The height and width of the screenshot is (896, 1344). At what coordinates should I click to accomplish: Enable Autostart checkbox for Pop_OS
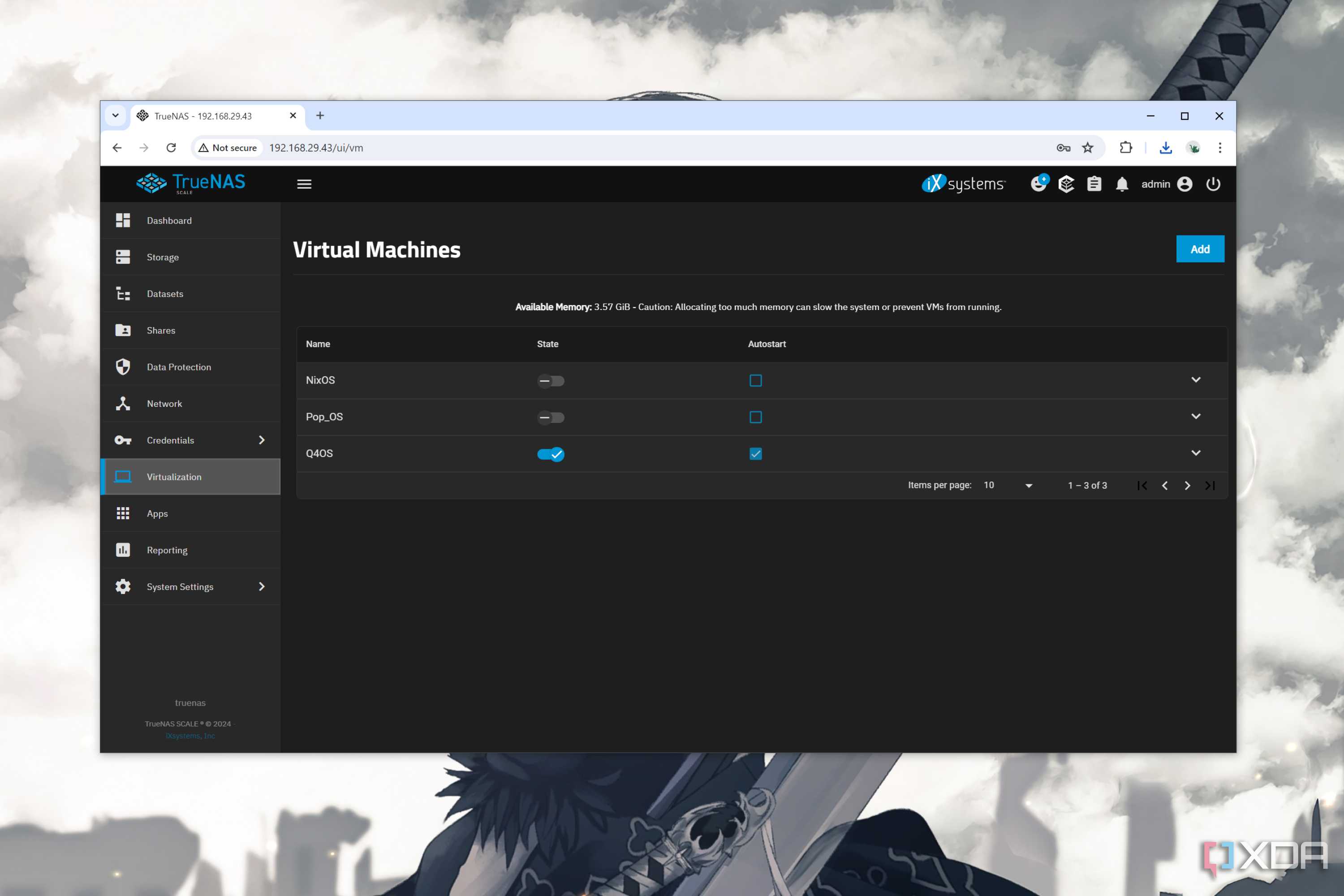(755, 417)
